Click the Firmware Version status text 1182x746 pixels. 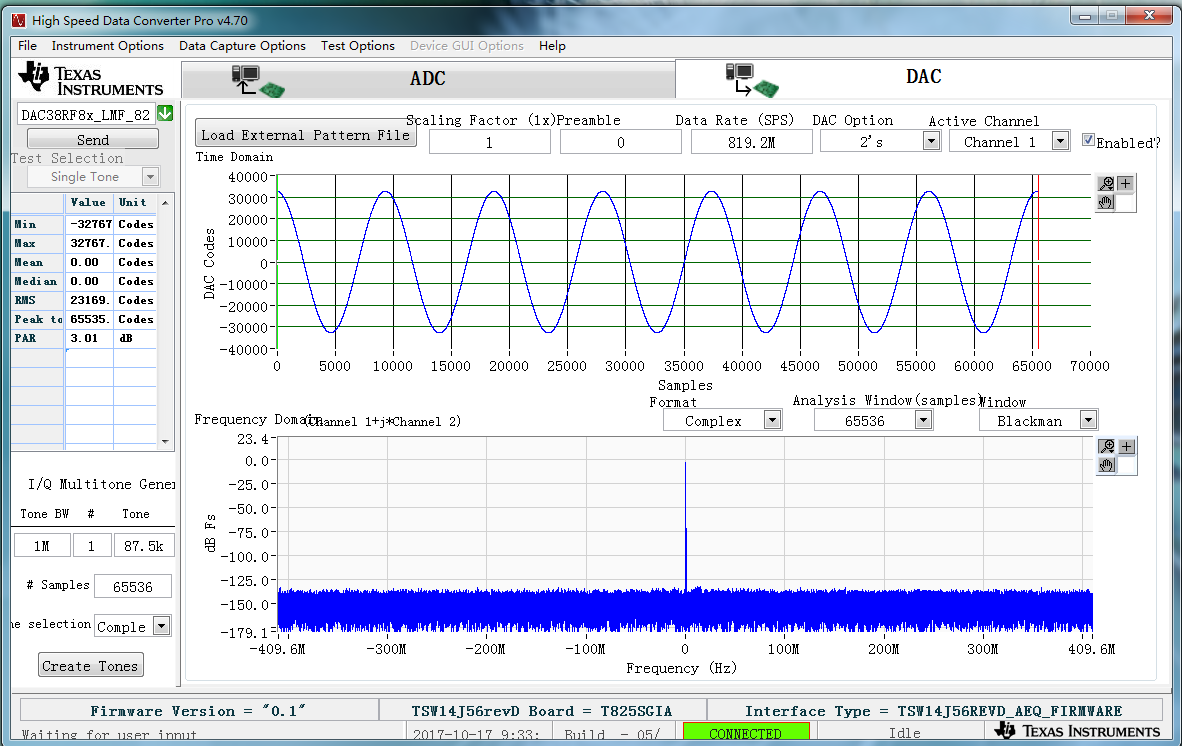coord(198,711)
